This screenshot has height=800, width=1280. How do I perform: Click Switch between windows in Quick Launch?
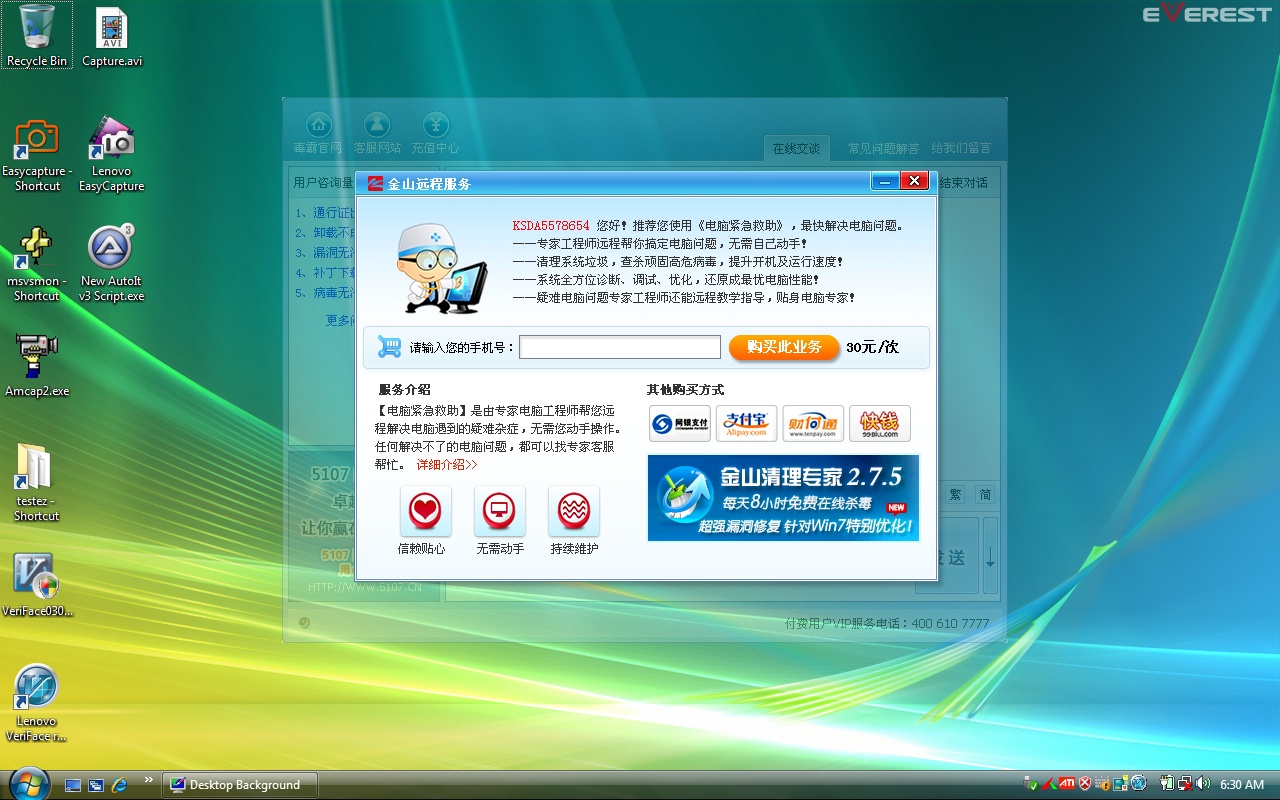click(x=96, y=785)
